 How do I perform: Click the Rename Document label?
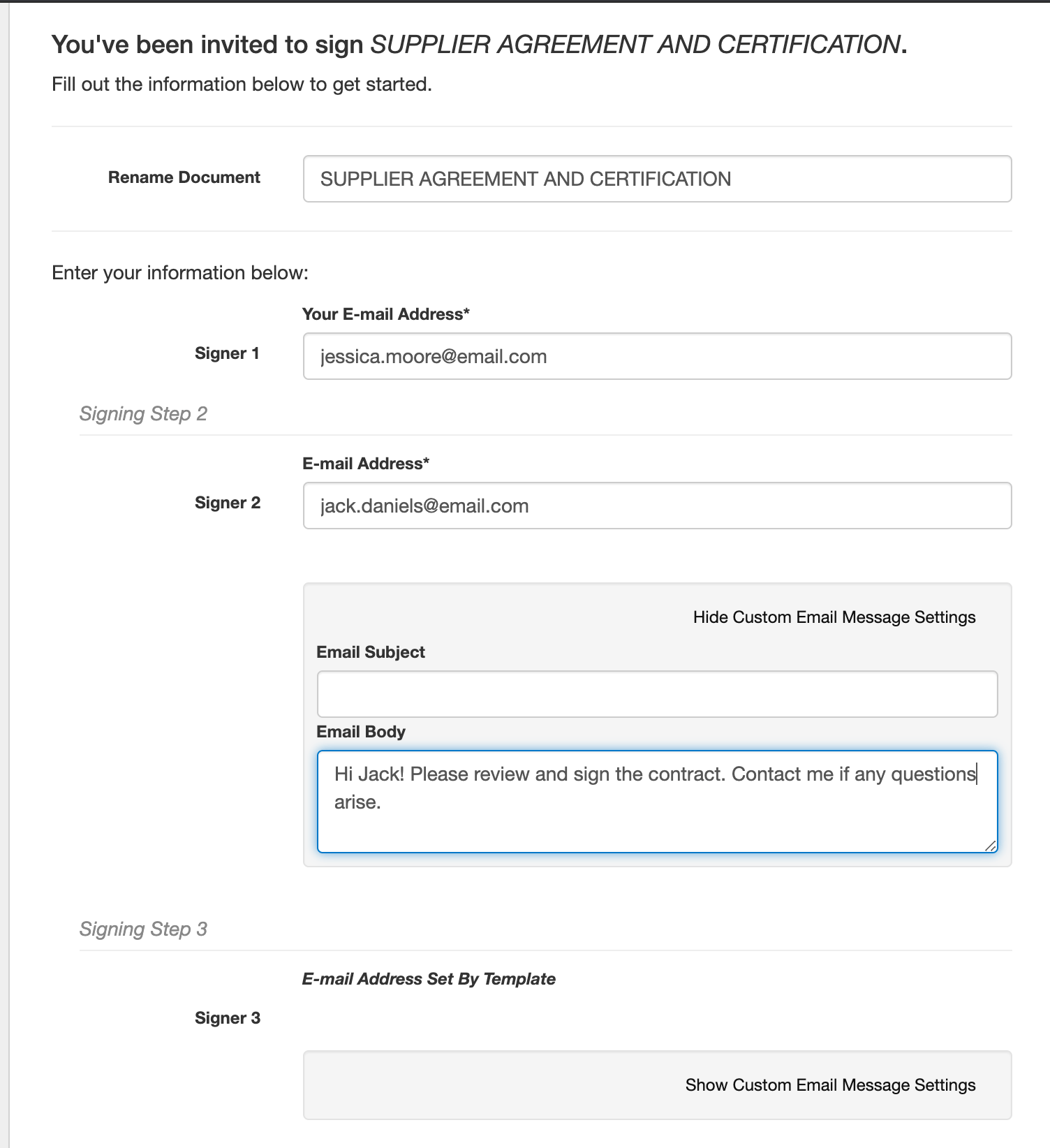184,177
